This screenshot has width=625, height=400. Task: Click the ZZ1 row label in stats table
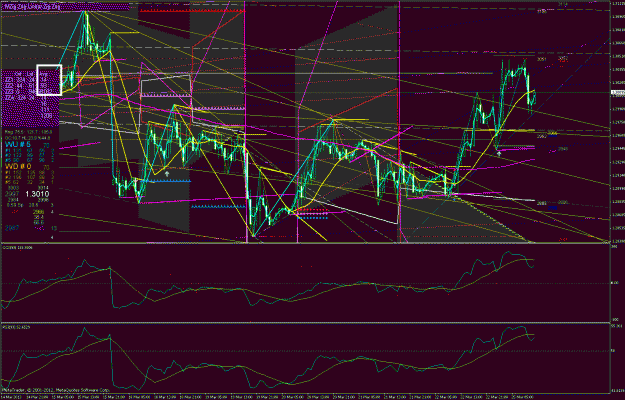point(9,80)
